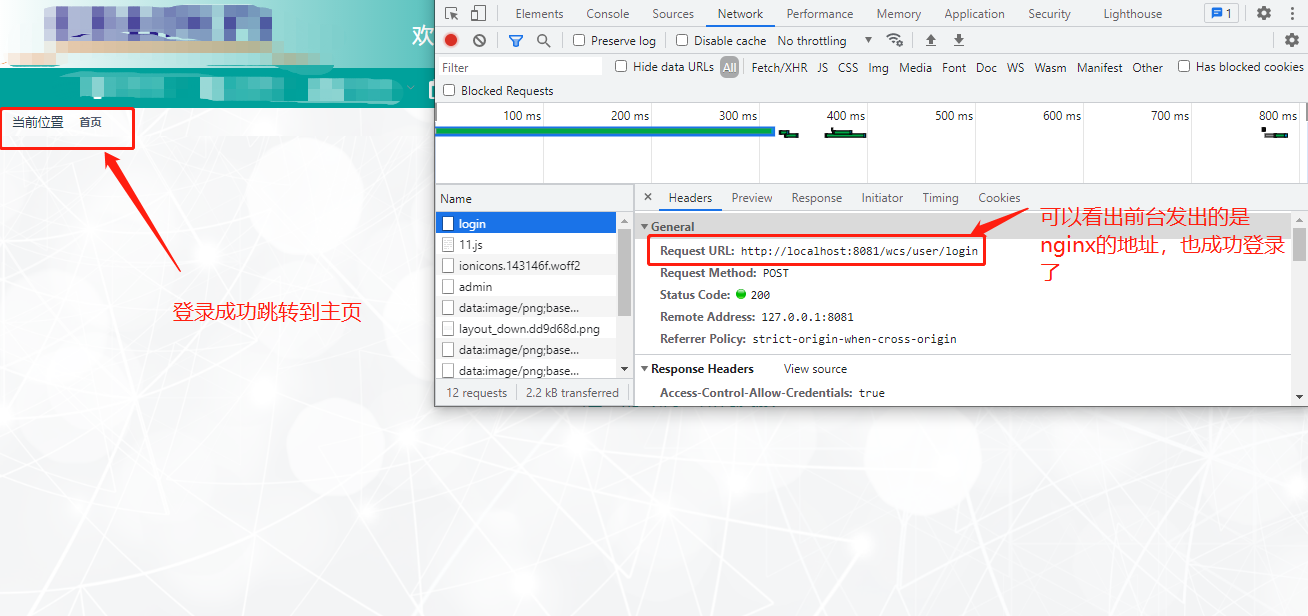Filter requests by JS
1308x616 pixels.
pos(822,68)
